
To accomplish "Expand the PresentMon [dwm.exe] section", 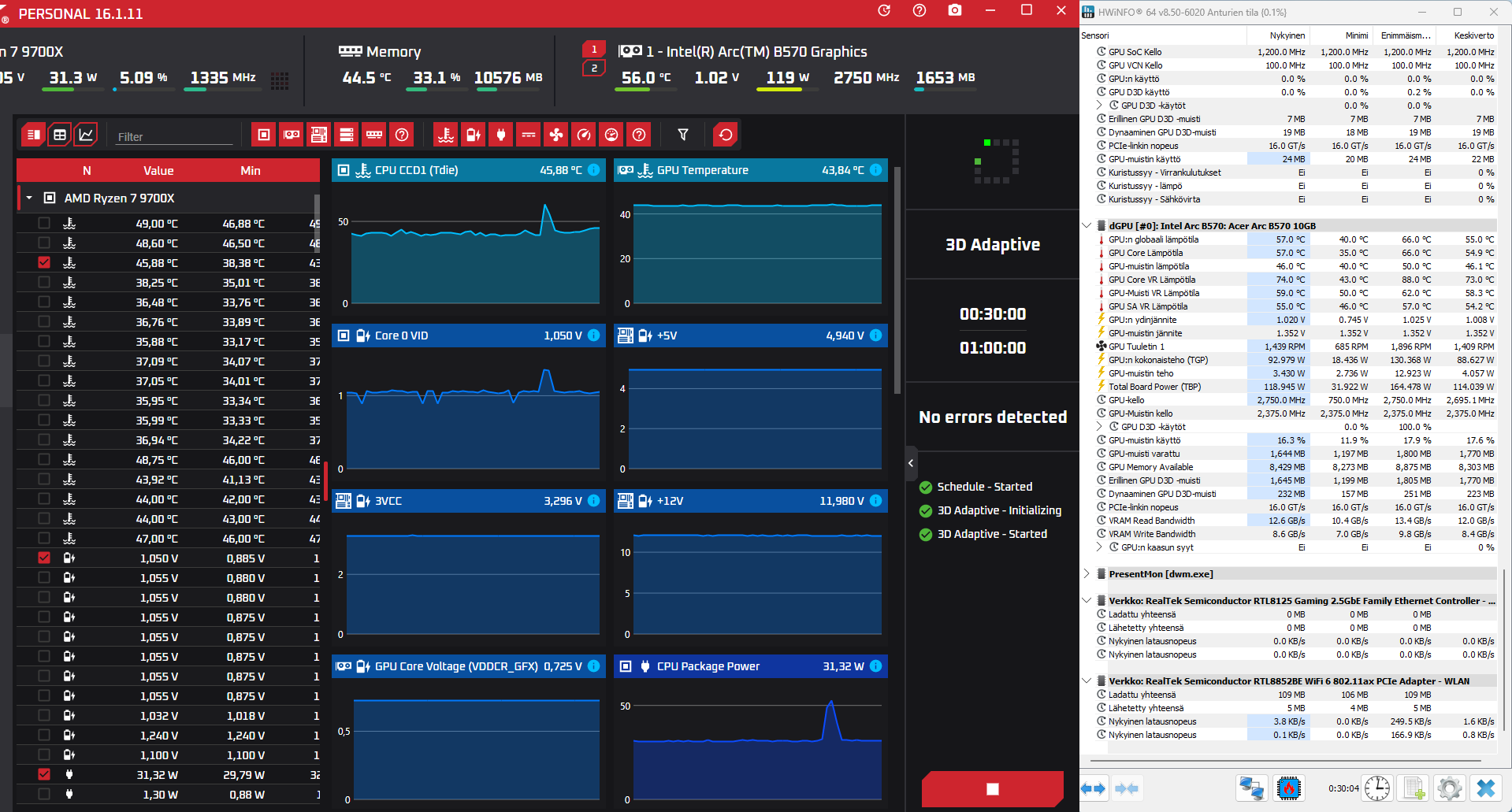I will [1087, 574].
